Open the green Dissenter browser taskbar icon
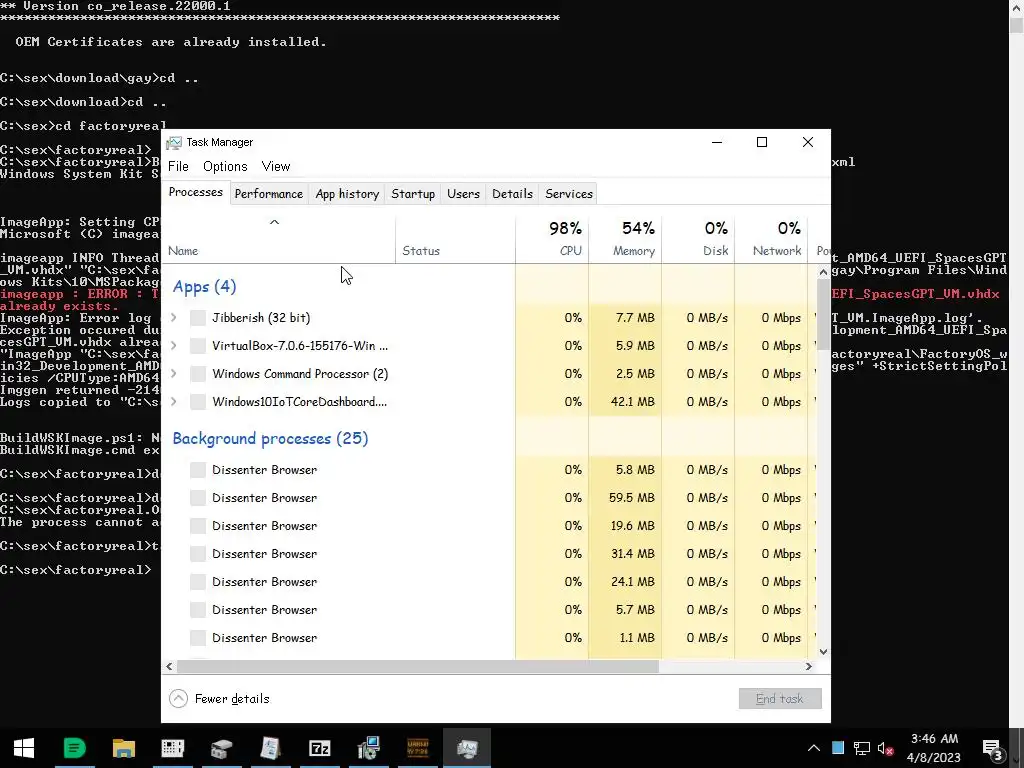1024x768 pixels. click(74, 748)
